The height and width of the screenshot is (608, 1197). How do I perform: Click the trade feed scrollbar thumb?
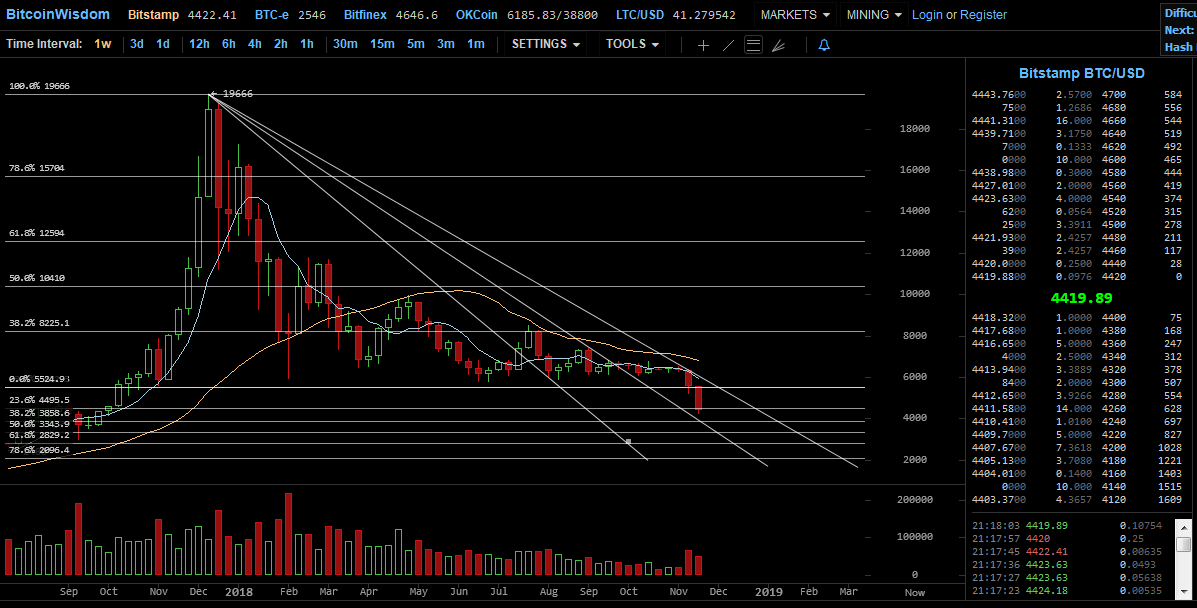tap(1183, 543)
